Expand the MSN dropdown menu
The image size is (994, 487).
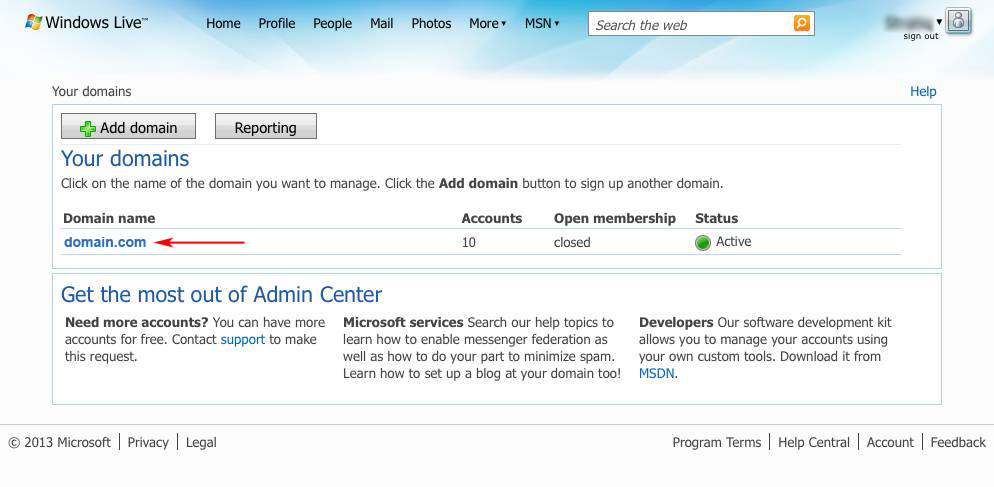(x=542, y=23)
